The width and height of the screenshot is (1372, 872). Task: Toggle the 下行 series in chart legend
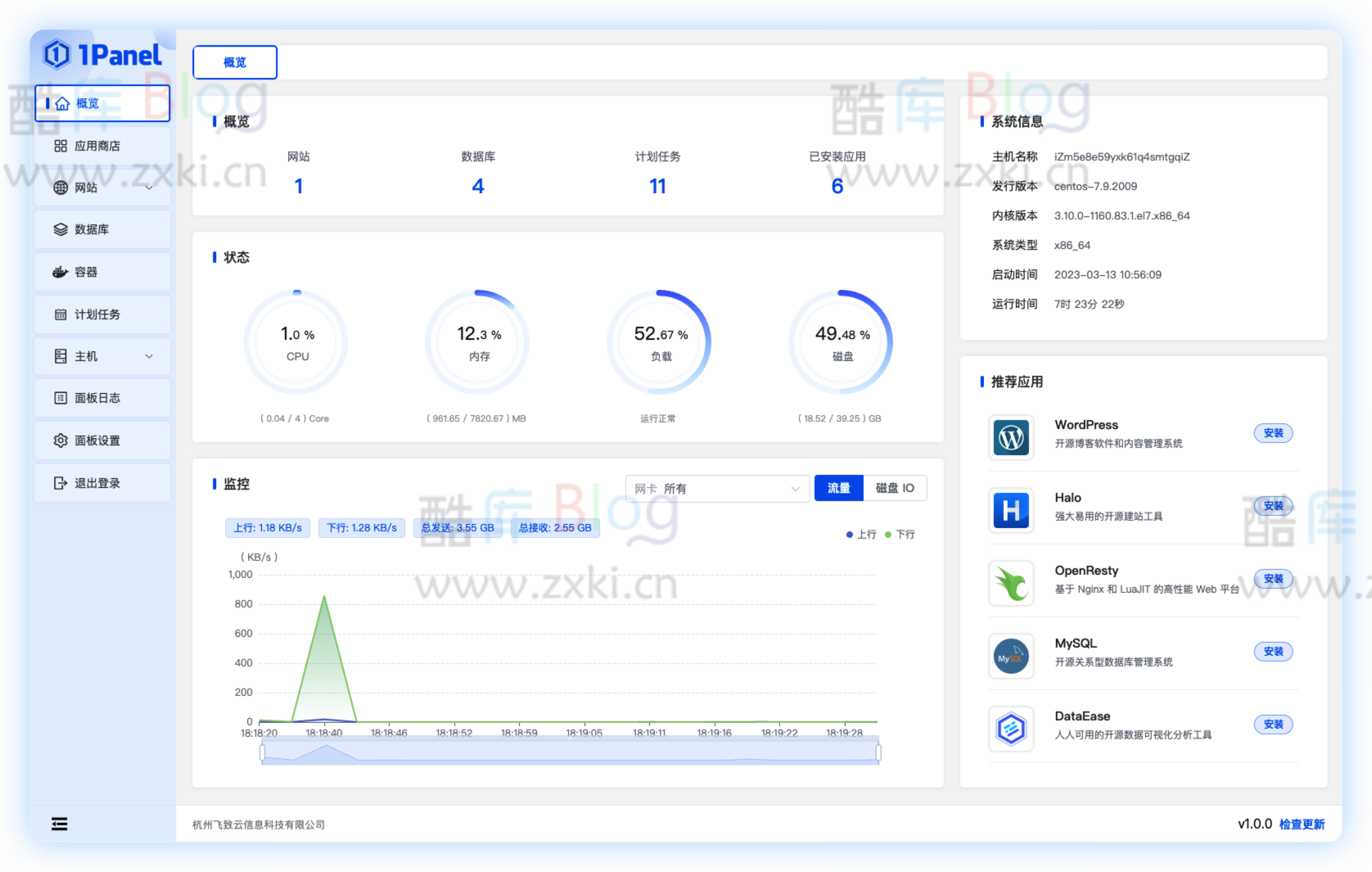[900, 535]
